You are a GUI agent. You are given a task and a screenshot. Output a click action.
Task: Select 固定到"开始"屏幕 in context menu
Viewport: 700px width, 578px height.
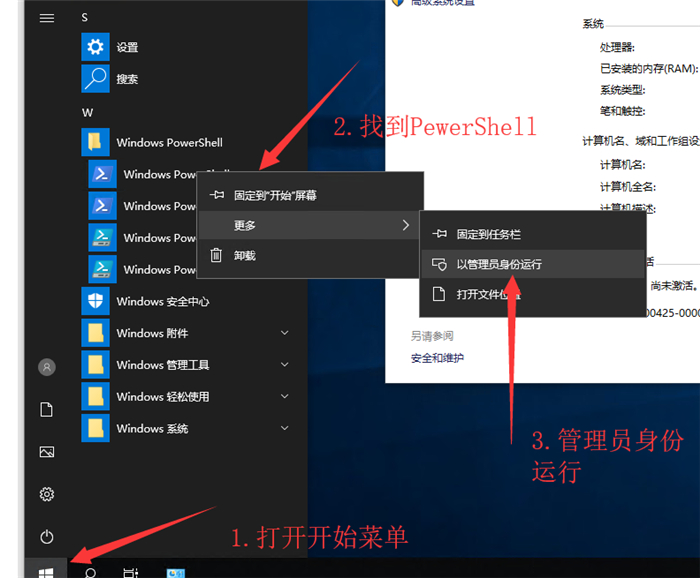tap(310, 195)
